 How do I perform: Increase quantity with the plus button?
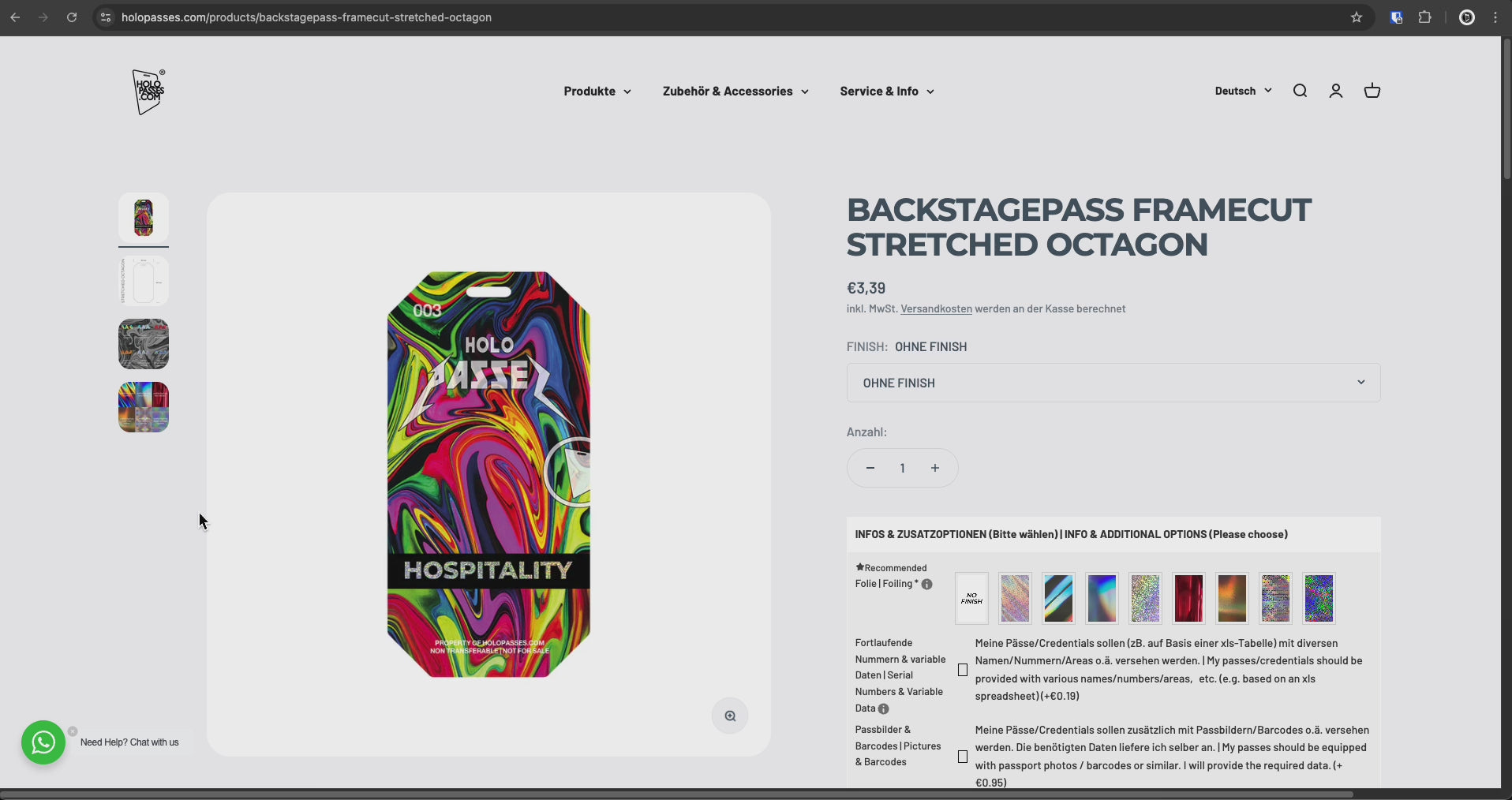point(935,468)
